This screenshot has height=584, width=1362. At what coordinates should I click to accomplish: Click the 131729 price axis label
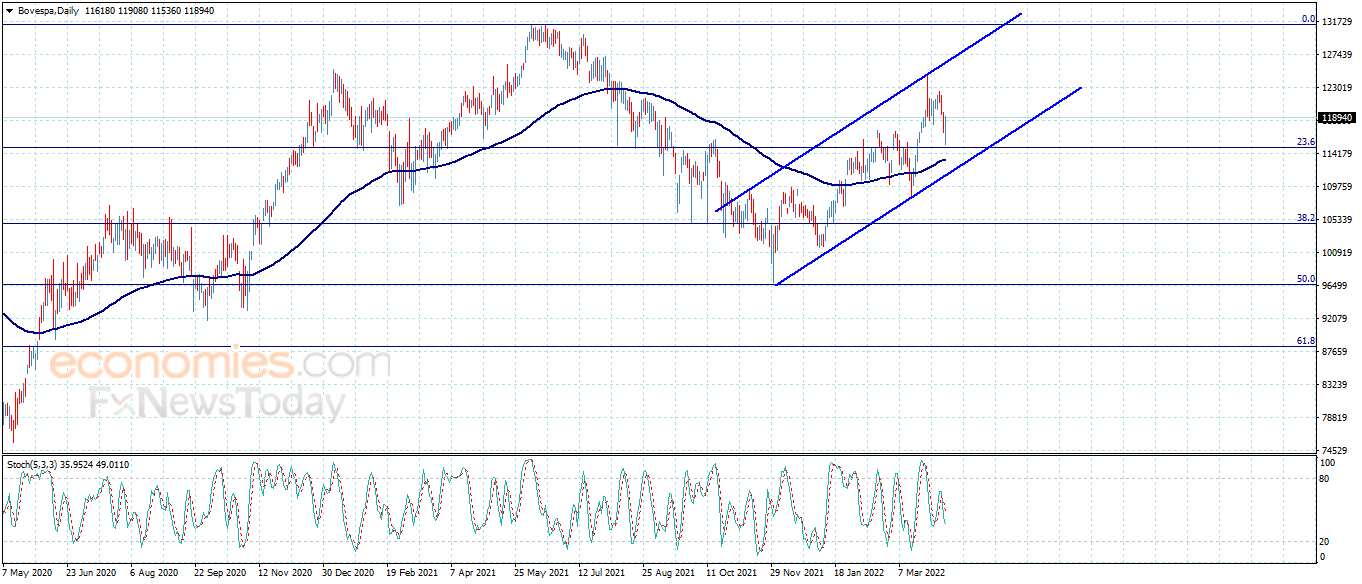coord(1337,21)
